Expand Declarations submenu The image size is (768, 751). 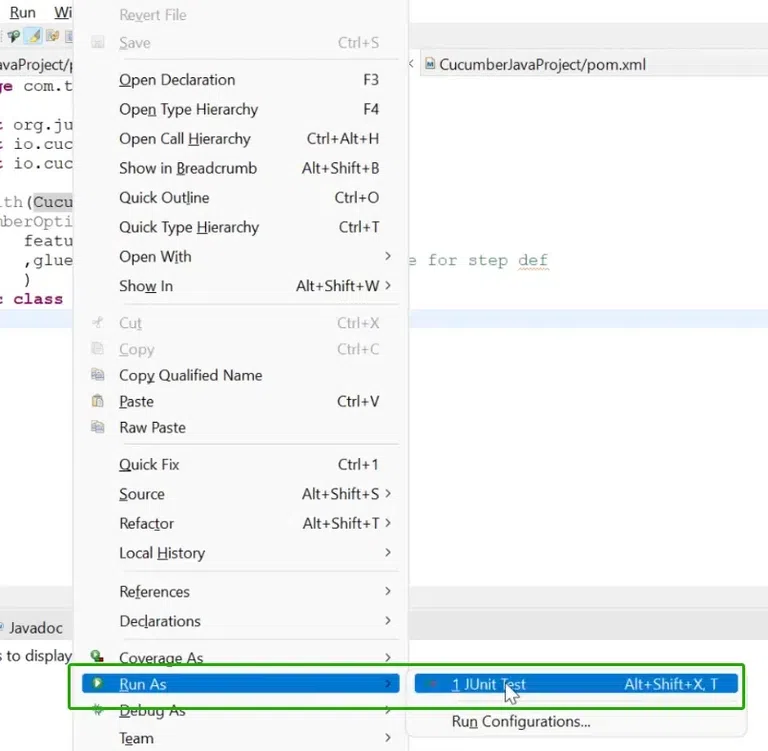click(x=240, y=621)
